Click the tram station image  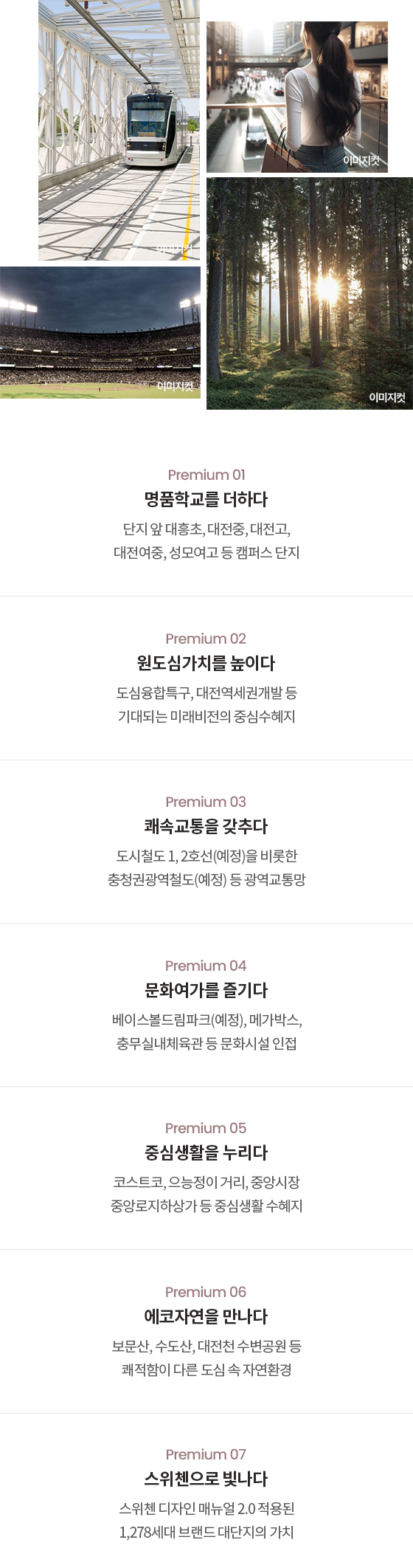[119, 130]
